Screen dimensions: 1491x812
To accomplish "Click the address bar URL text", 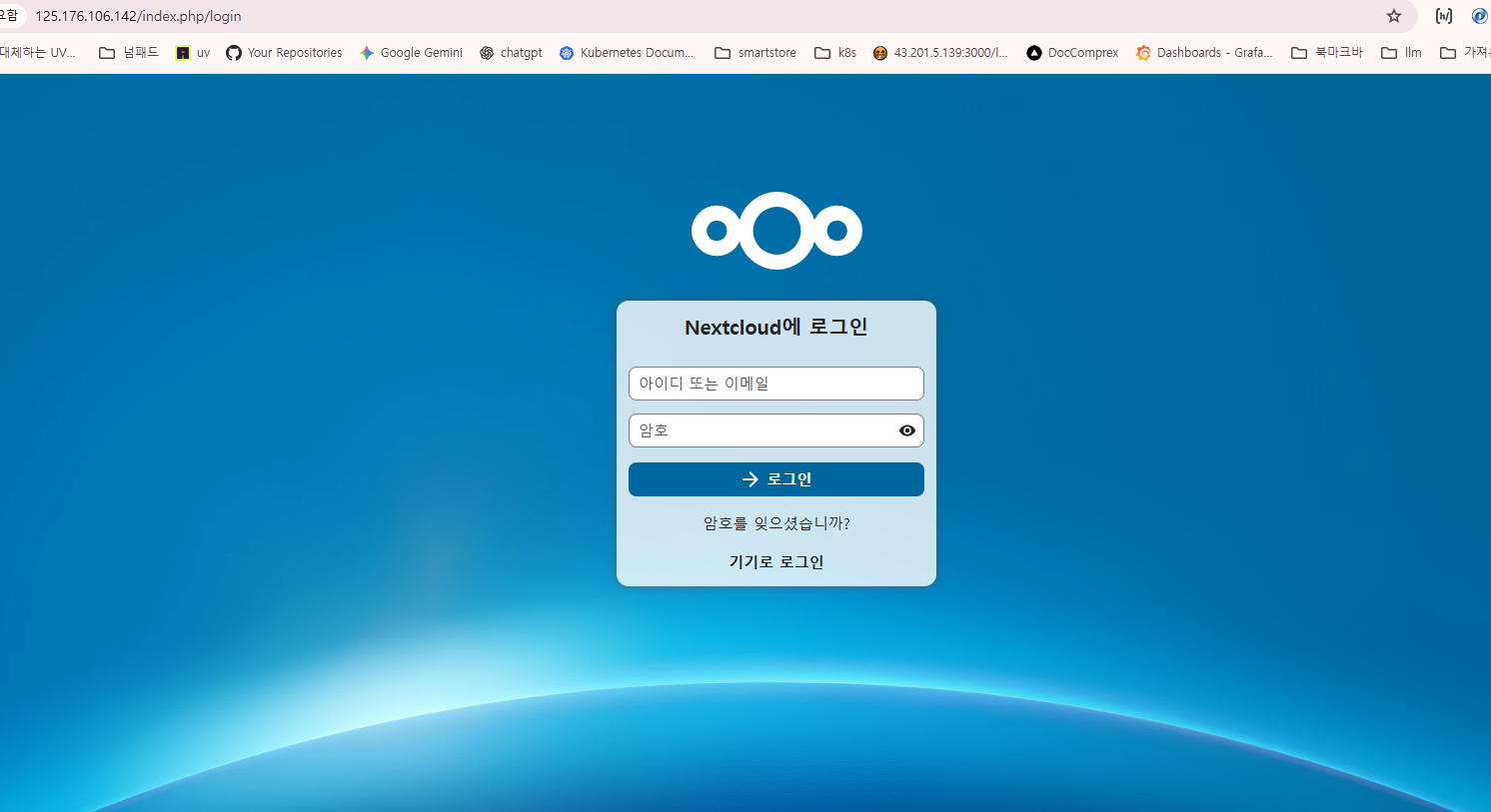I will [x=138, y=16].
